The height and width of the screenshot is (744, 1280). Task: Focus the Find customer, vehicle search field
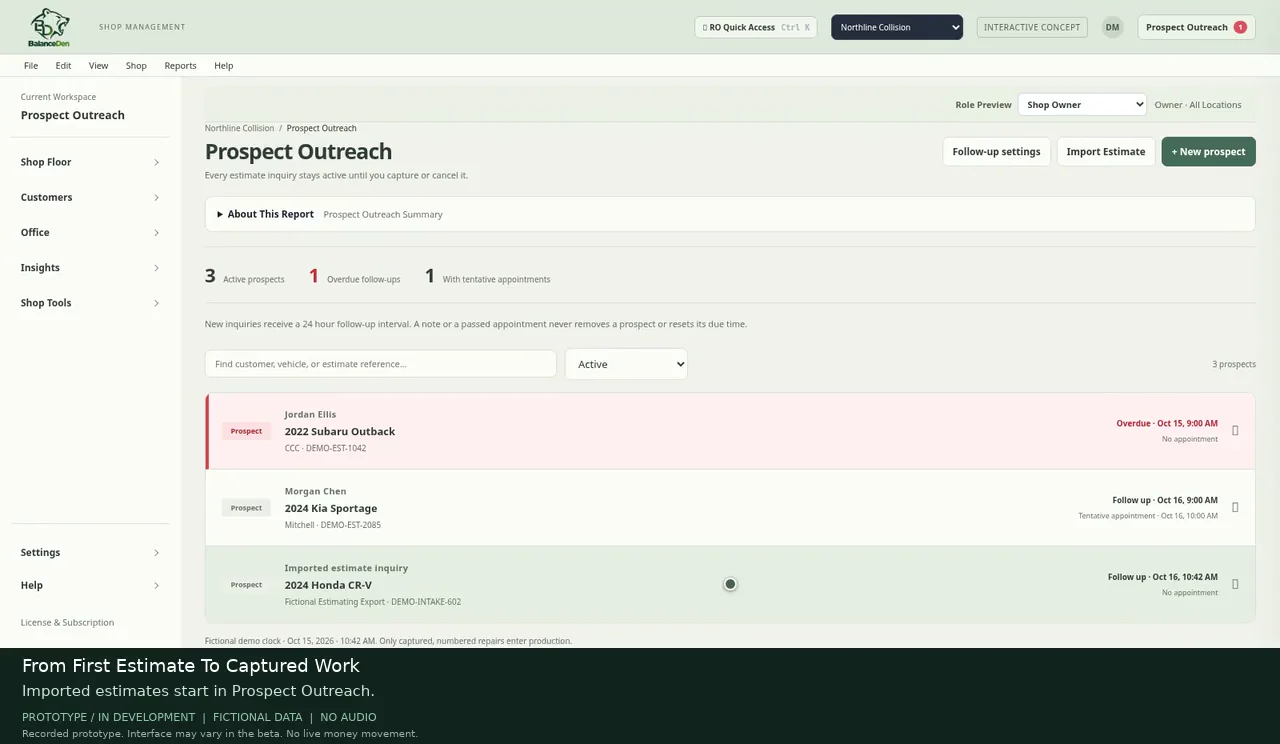pyautogui.click(x=381, y=364)
